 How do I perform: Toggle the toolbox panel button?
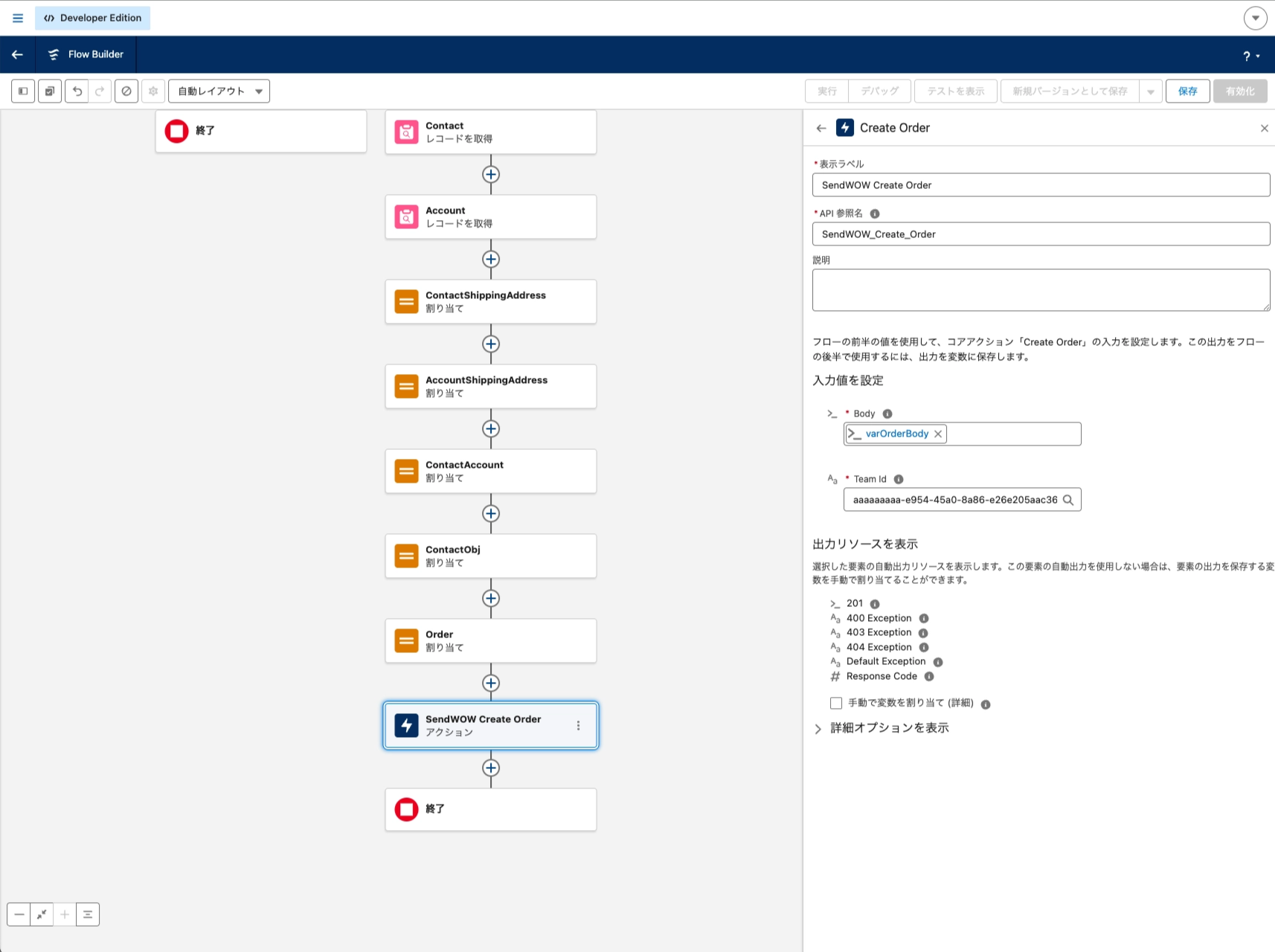pyautogui.click(x=23, y=91)
